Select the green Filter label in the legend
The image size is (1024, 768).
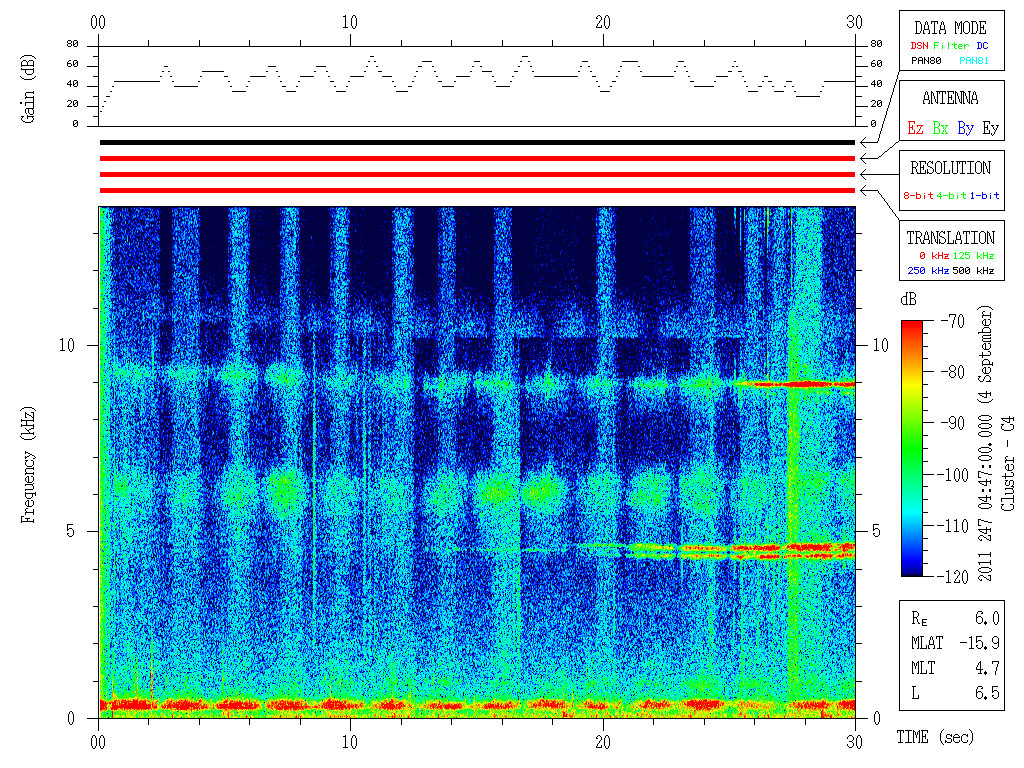point(951,46)
